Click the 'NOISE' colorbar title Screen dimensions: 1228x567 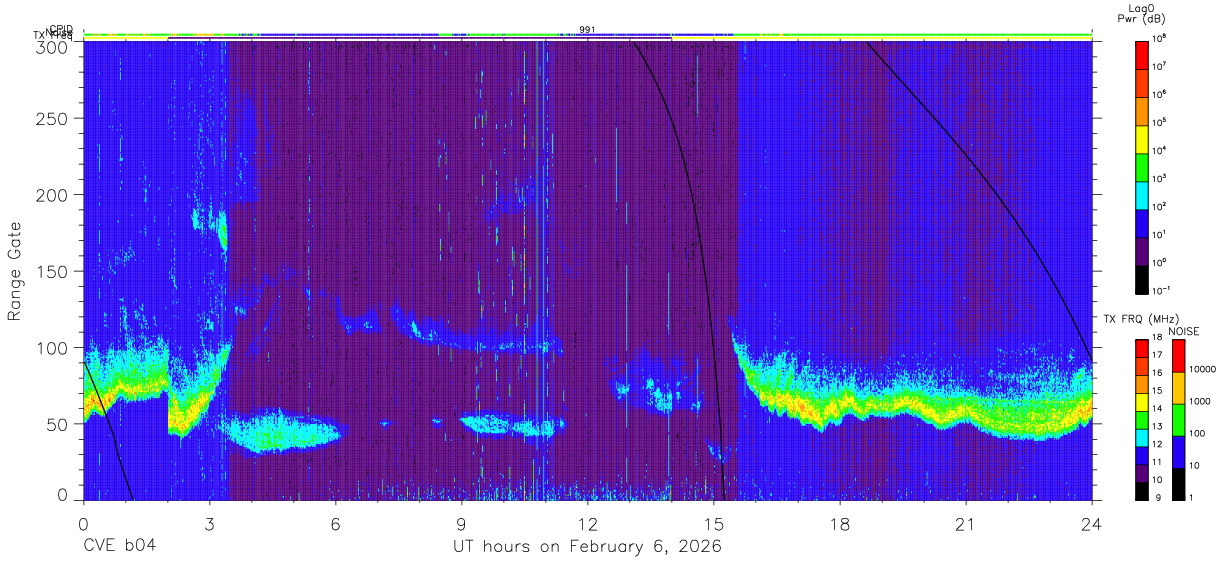[x=1184, y=331]
